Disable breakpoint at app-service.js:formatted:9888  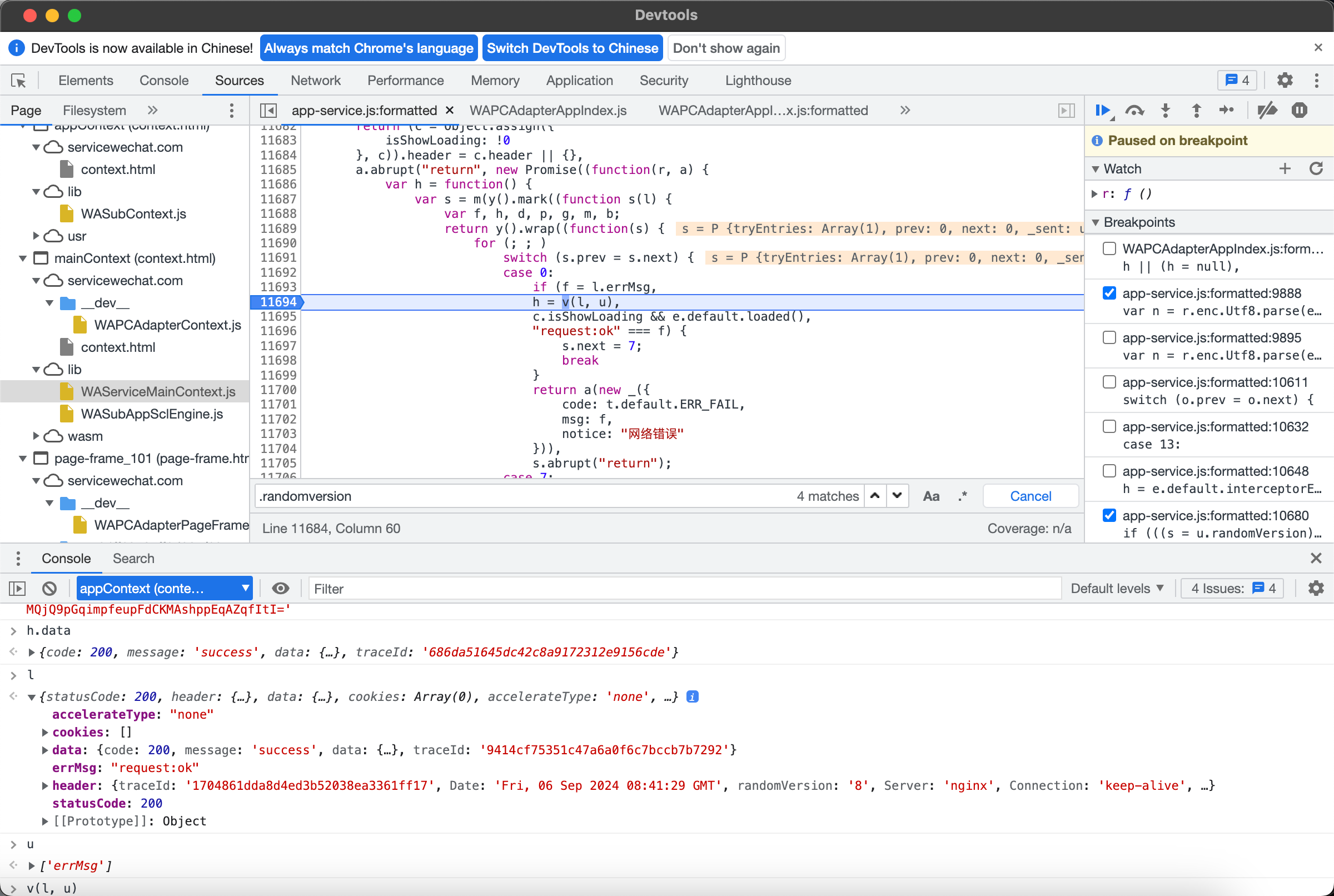[x=1109, y=293]
